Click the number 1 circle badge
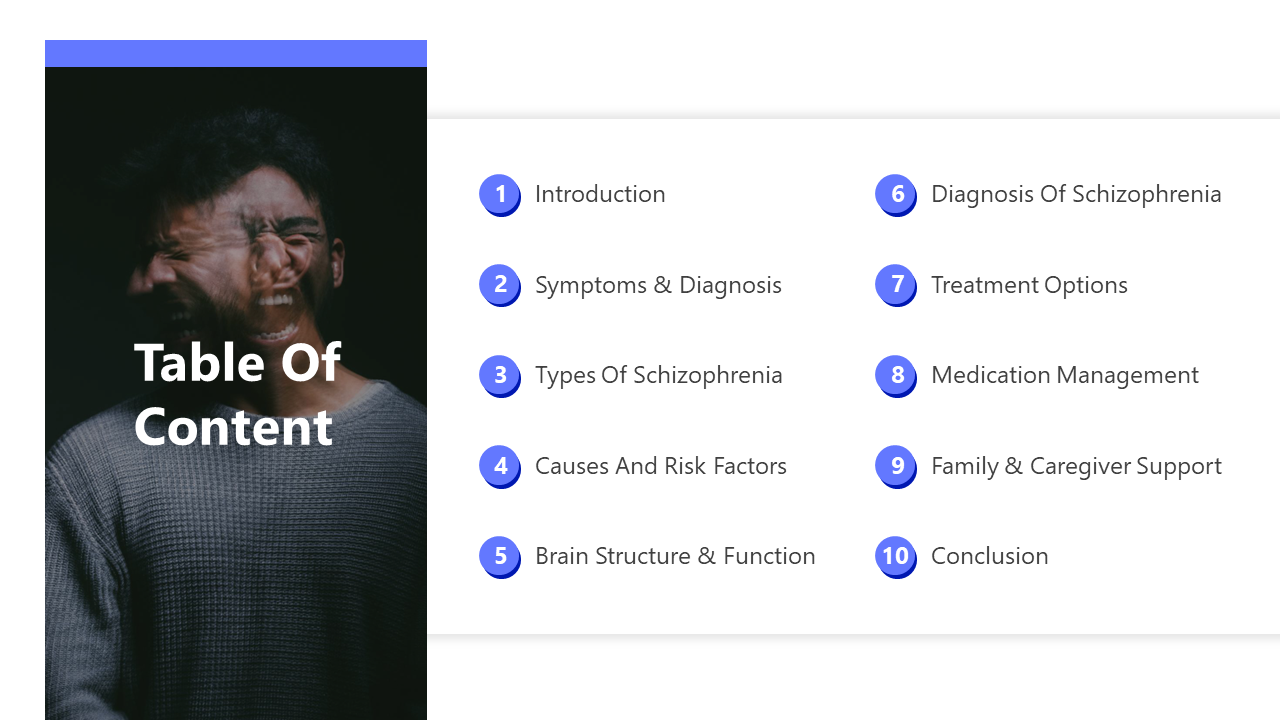Viewport: 1280px width, 720px height. [x=500, y=195]
